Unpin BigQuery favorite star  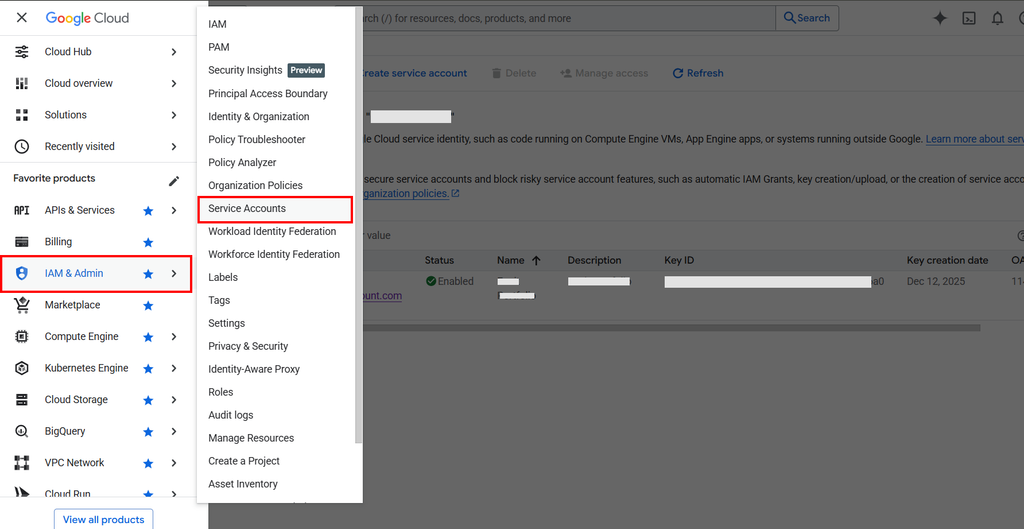coord(148,432)
